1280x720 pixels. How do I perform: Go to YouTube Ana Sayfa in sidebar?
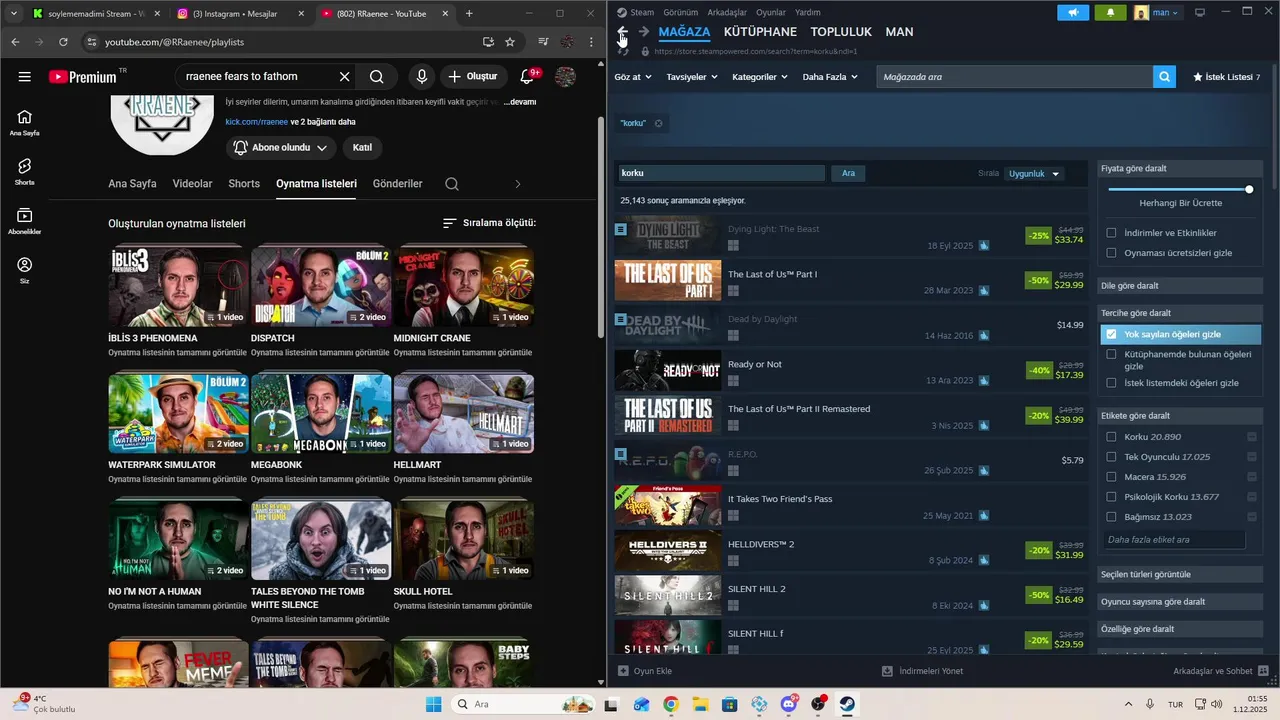[x=25, y=122]
